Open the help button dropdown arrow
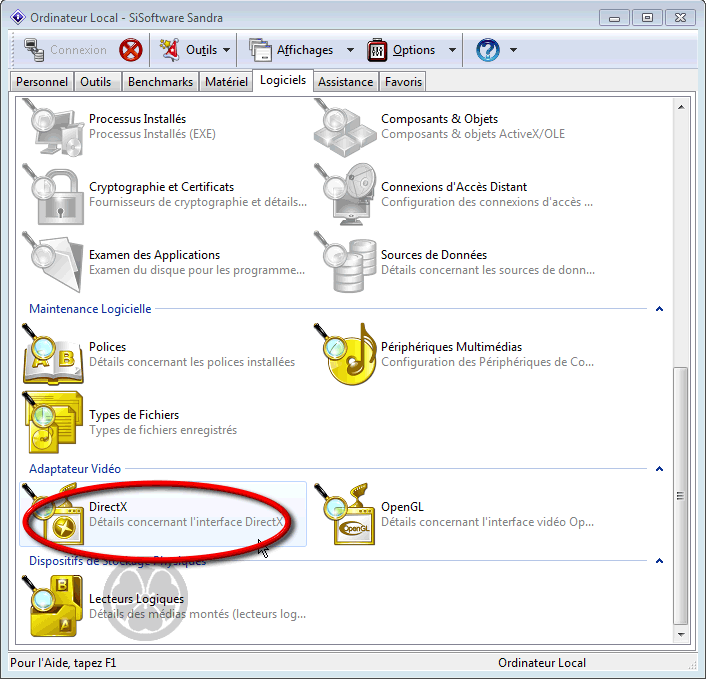Image resolution: width=706 pixels, height=680 pixels. [x=513, y=50]
